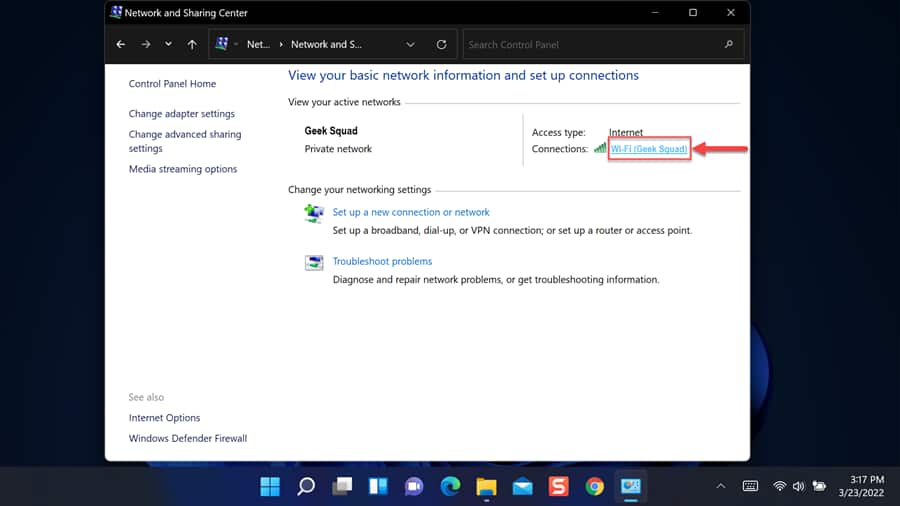Open the Wi-Fi (Geek Squad) connection link

[649, 149]
